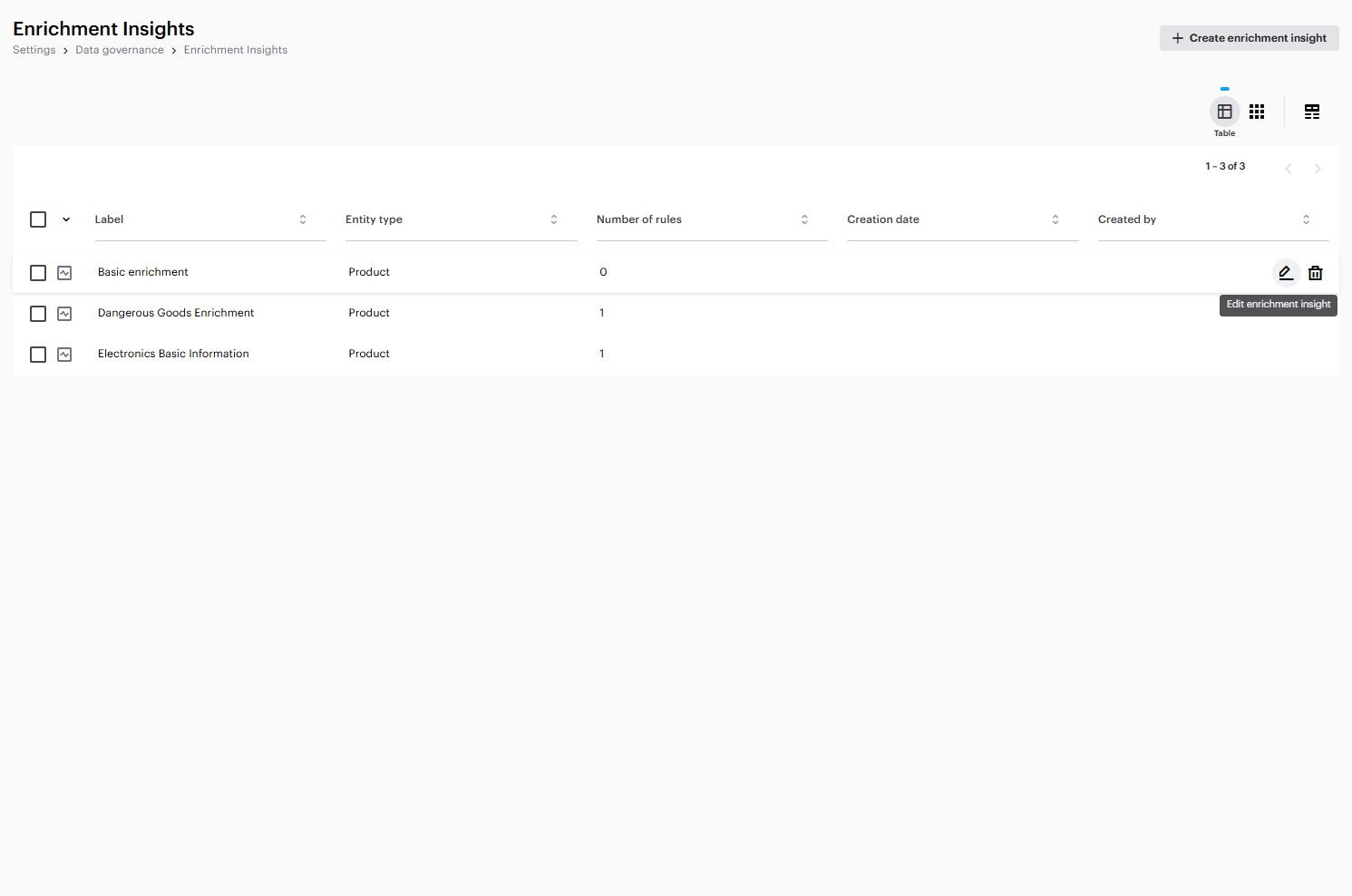
Task: Go to next page of results
Action: [1318, 169]
